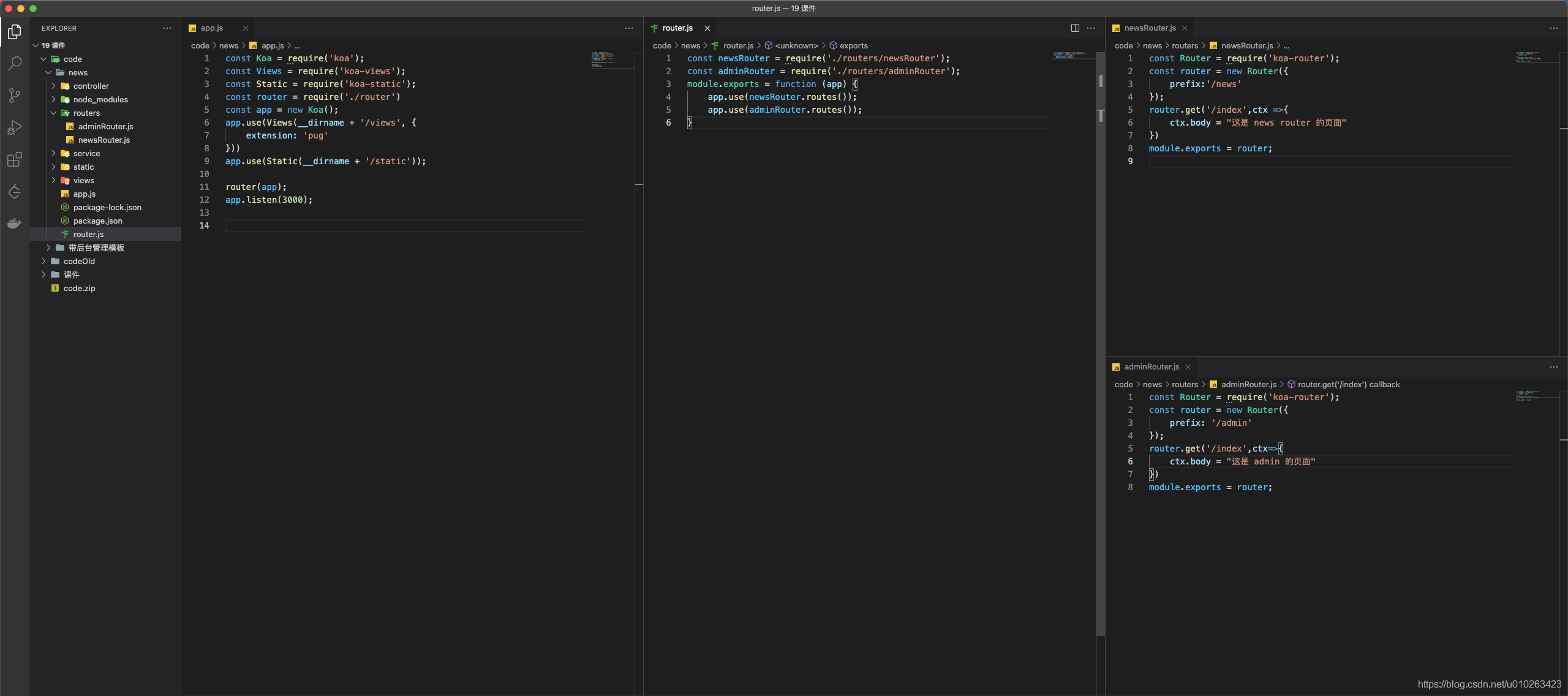Open the Docker view icon
This screenshot has width=1568, height=696.
[x=15, y=223]
